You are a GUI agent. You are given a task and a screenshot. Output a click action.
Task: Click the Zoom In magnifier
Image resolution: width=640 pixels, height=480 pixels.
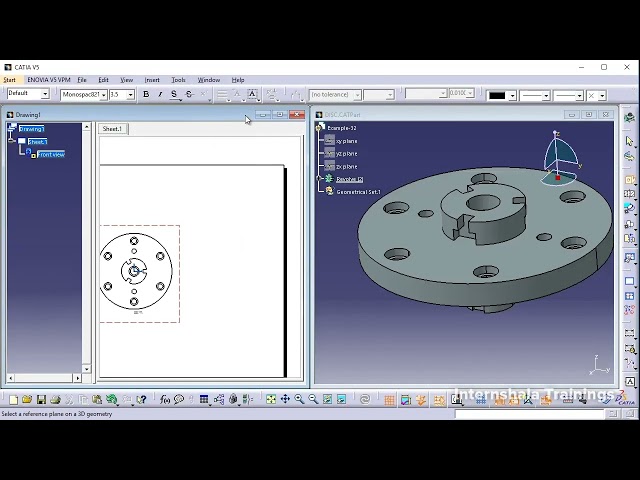click(x=299, y=399)
